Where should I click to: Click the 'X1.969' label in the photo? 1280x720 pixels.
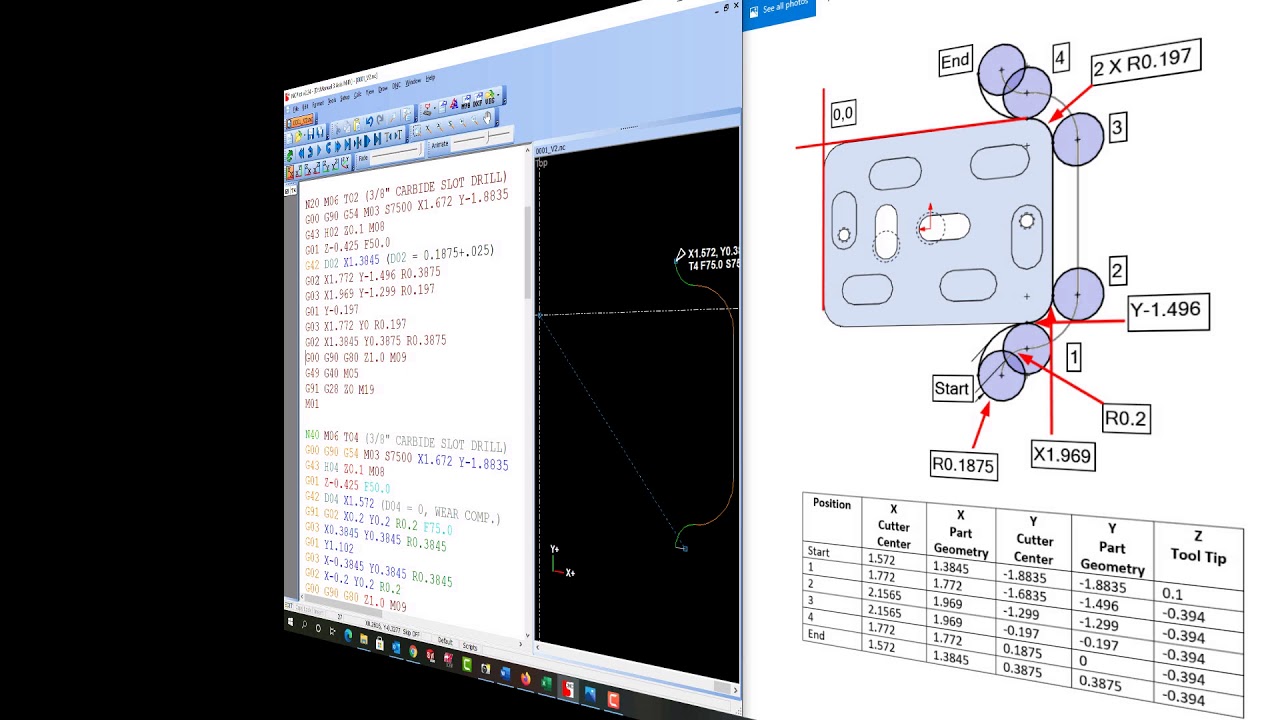(1063, 455)
